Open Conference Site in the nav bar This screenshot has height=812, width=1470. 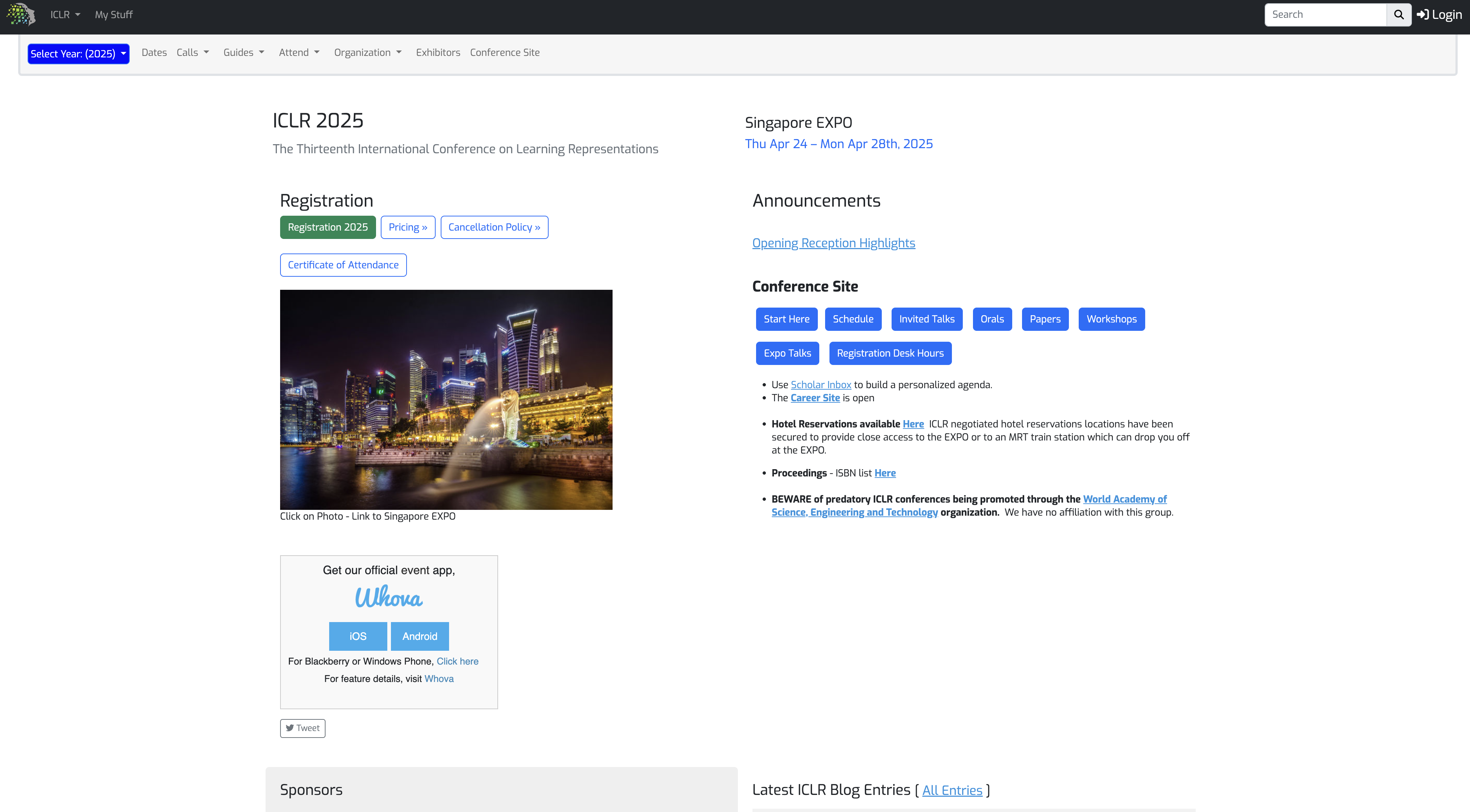coord(504,52)
